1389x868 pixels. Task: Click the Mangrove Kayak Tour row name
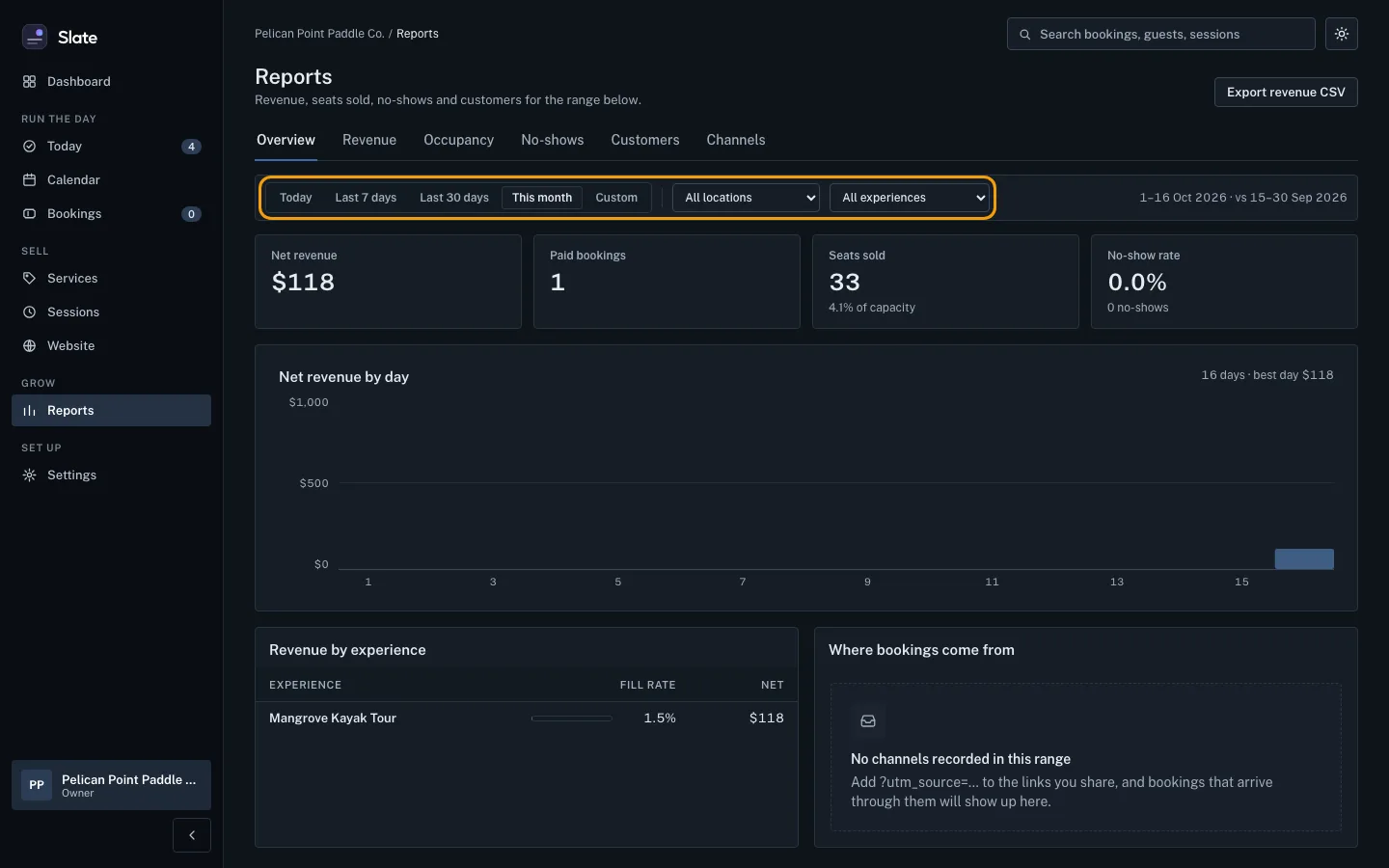click(x=333, y=719)
